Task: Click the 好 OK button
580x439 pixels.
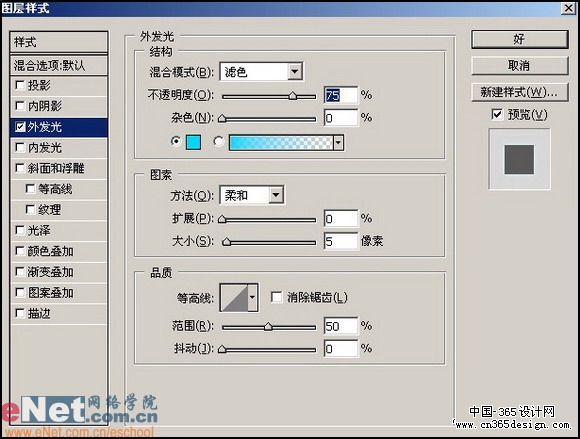Action: 520,39
